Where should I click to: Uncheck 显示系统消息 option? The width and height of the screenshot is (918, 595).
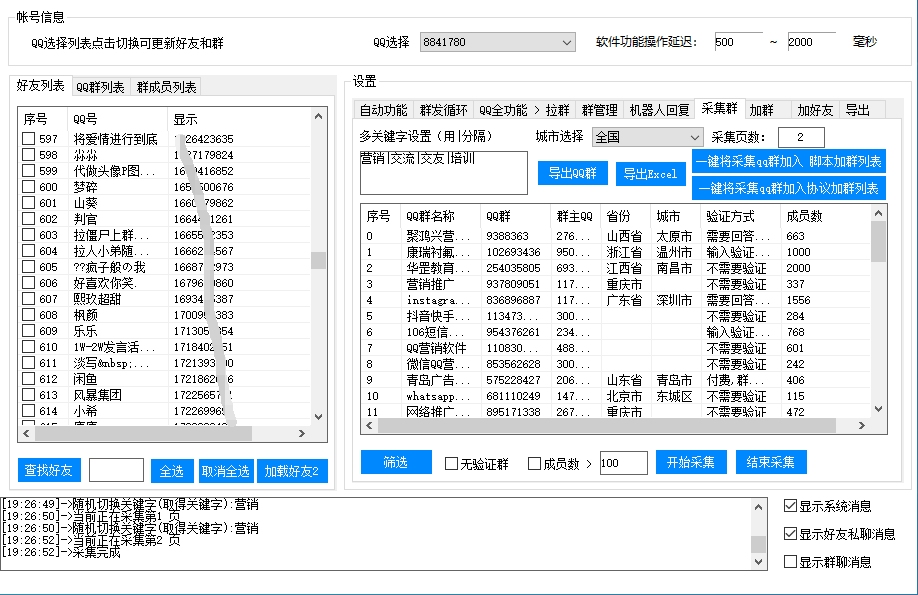(x=790, y=506)
